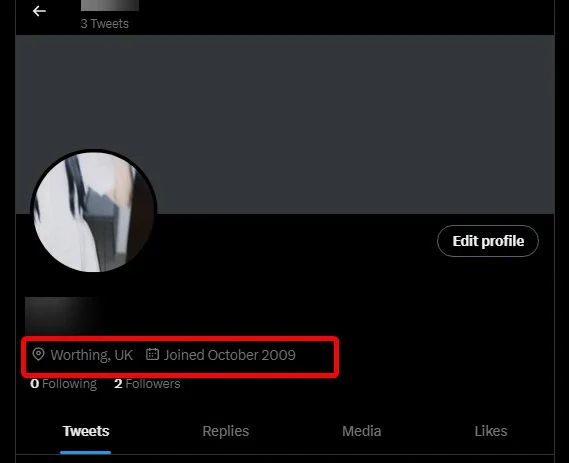The height and width of the screenshot is (463, 569).
Task: Switch to the Tweets tab
Action: click(x=86, y=431)
